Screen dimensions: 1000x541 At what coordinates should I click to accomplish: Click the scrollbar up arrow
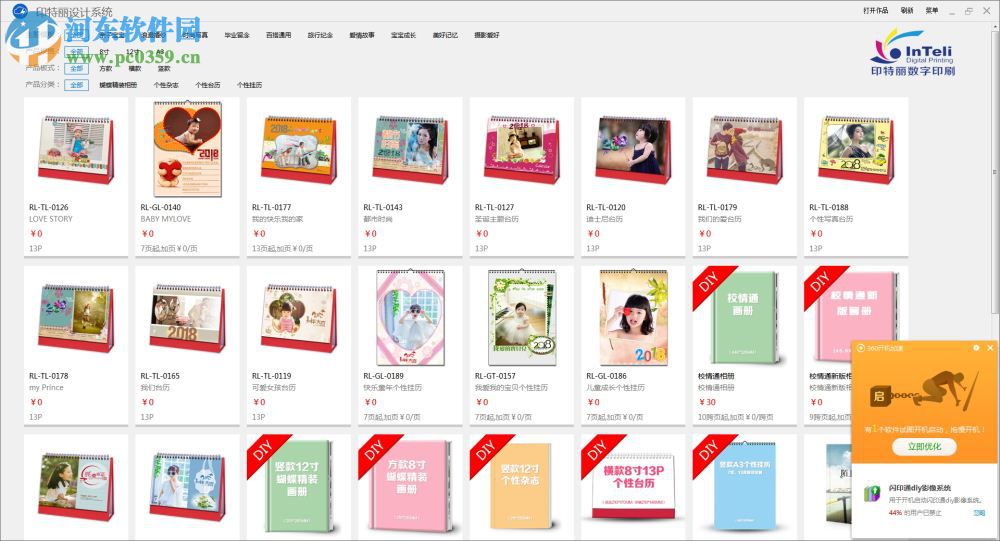click(994, 26)
